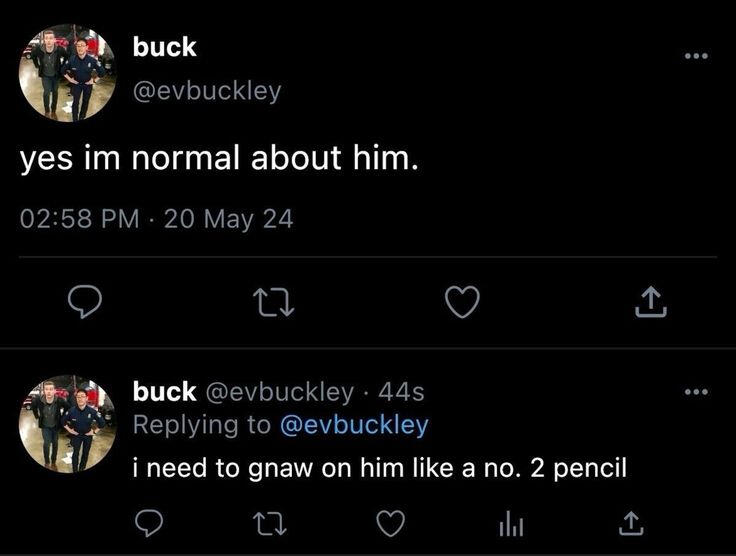Open buck's avatar on the reply tweet
Viewport: 736px width, 556px height.
point(68,424)
